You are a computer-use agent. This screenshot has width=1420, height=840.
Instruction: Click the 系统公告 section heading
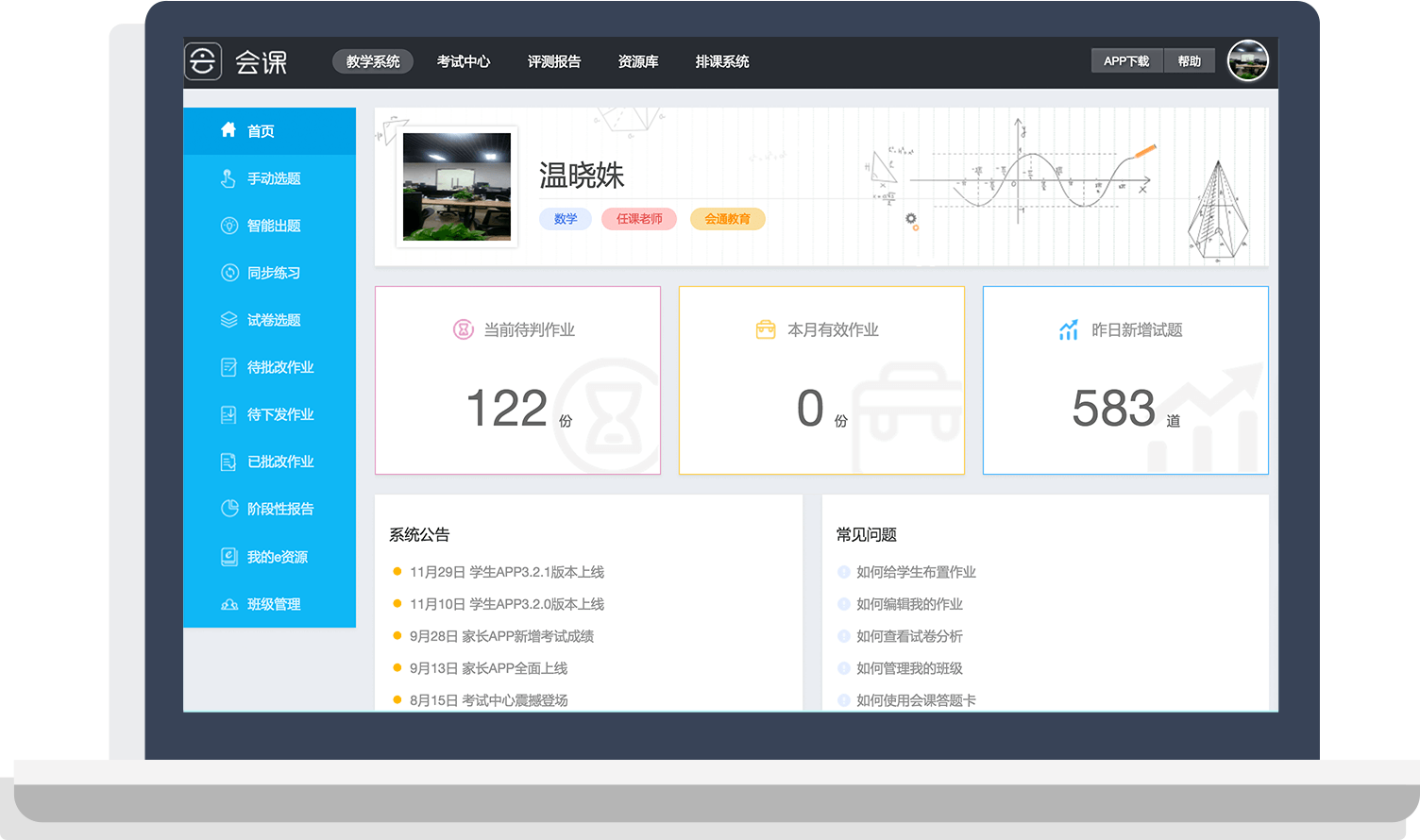click(419, 534)
